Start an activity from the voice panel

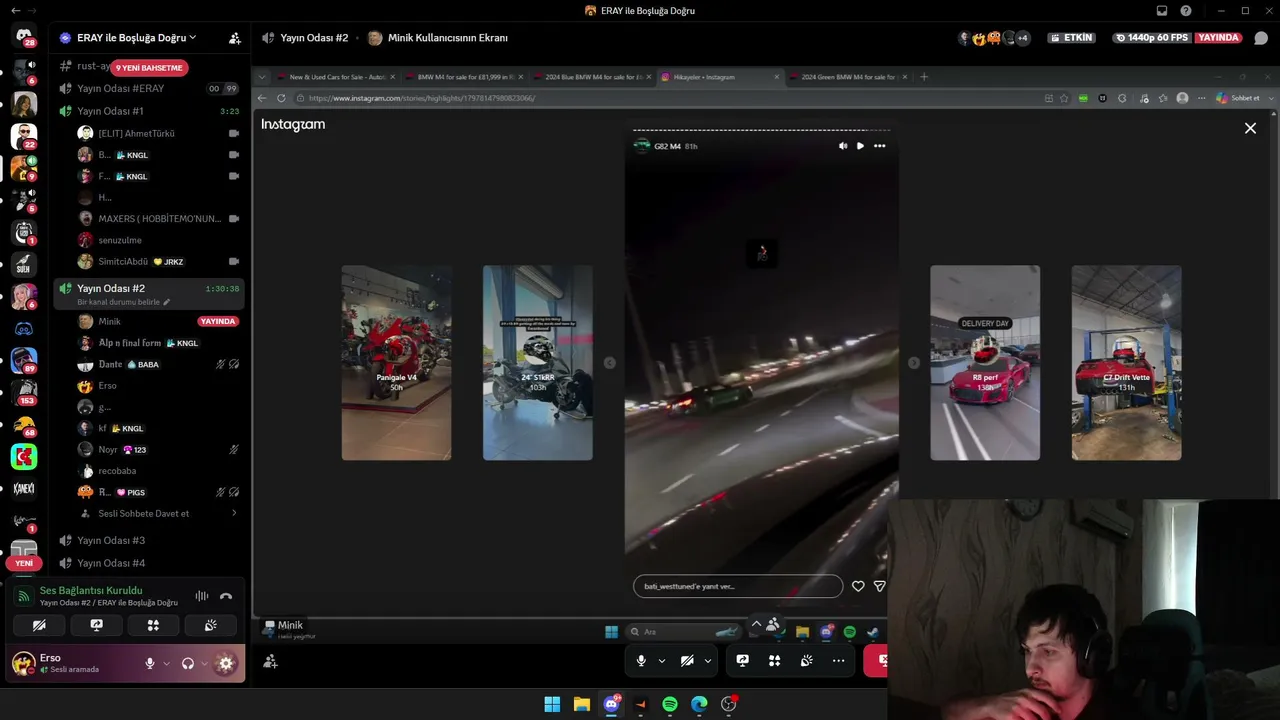click(153, 625)
